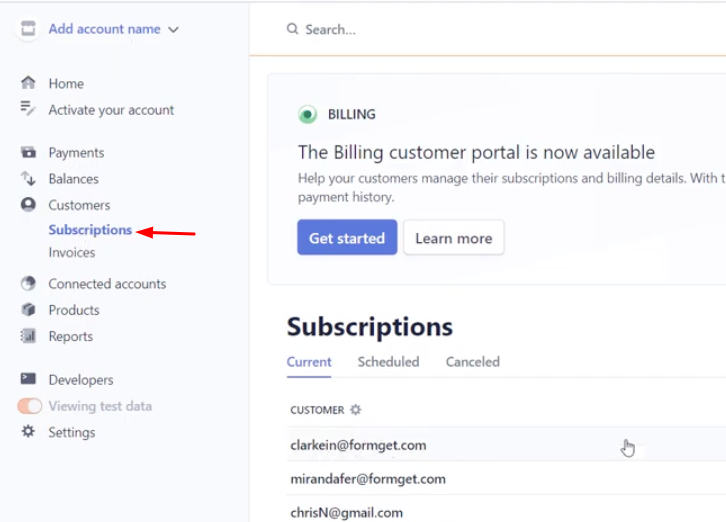
Task: Click the Learn more button
Action: click(453, 238)
